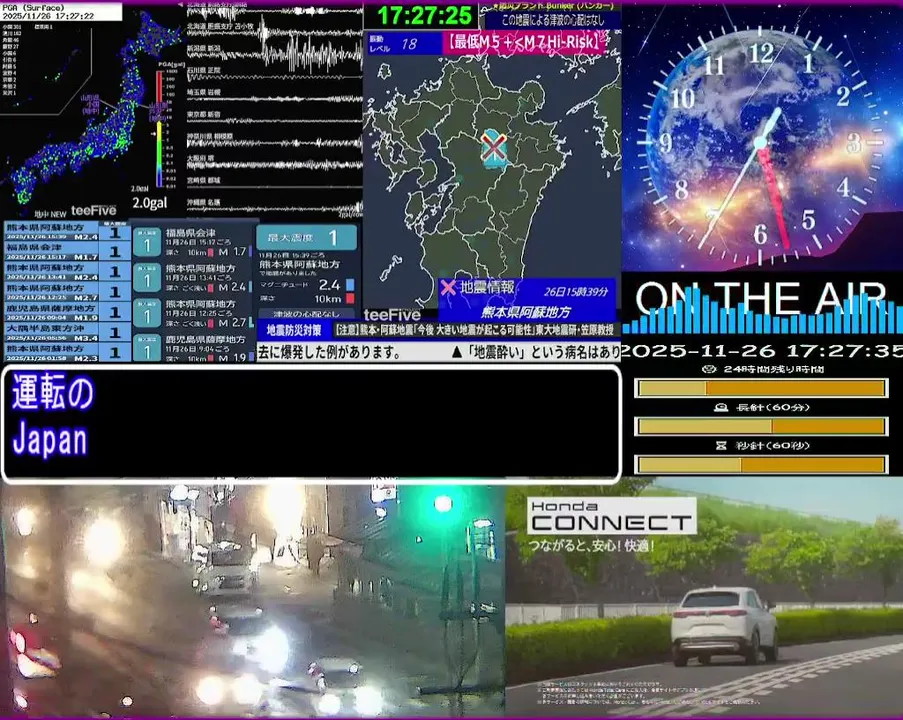The height and width of the screenshot is (720, 903).
Task: Click the 埼玉県 岩槻 waveform label
Action: tap(203, 92)
